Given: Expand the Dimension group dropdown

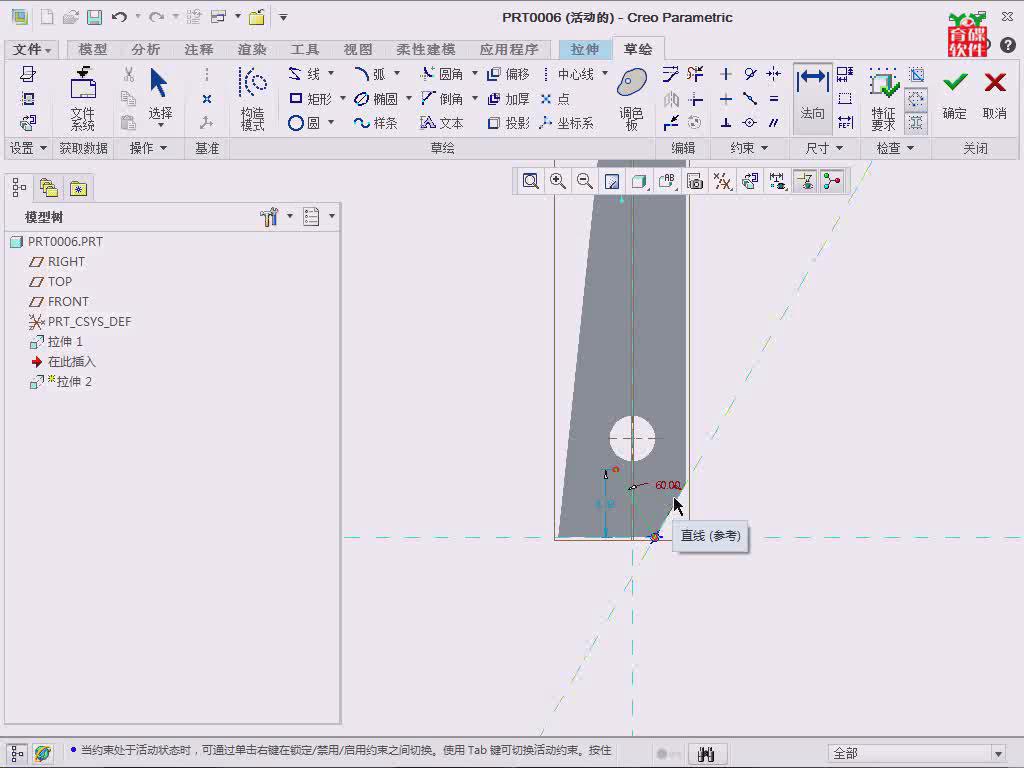Looking at the screenshot, I should coord(824,148).
